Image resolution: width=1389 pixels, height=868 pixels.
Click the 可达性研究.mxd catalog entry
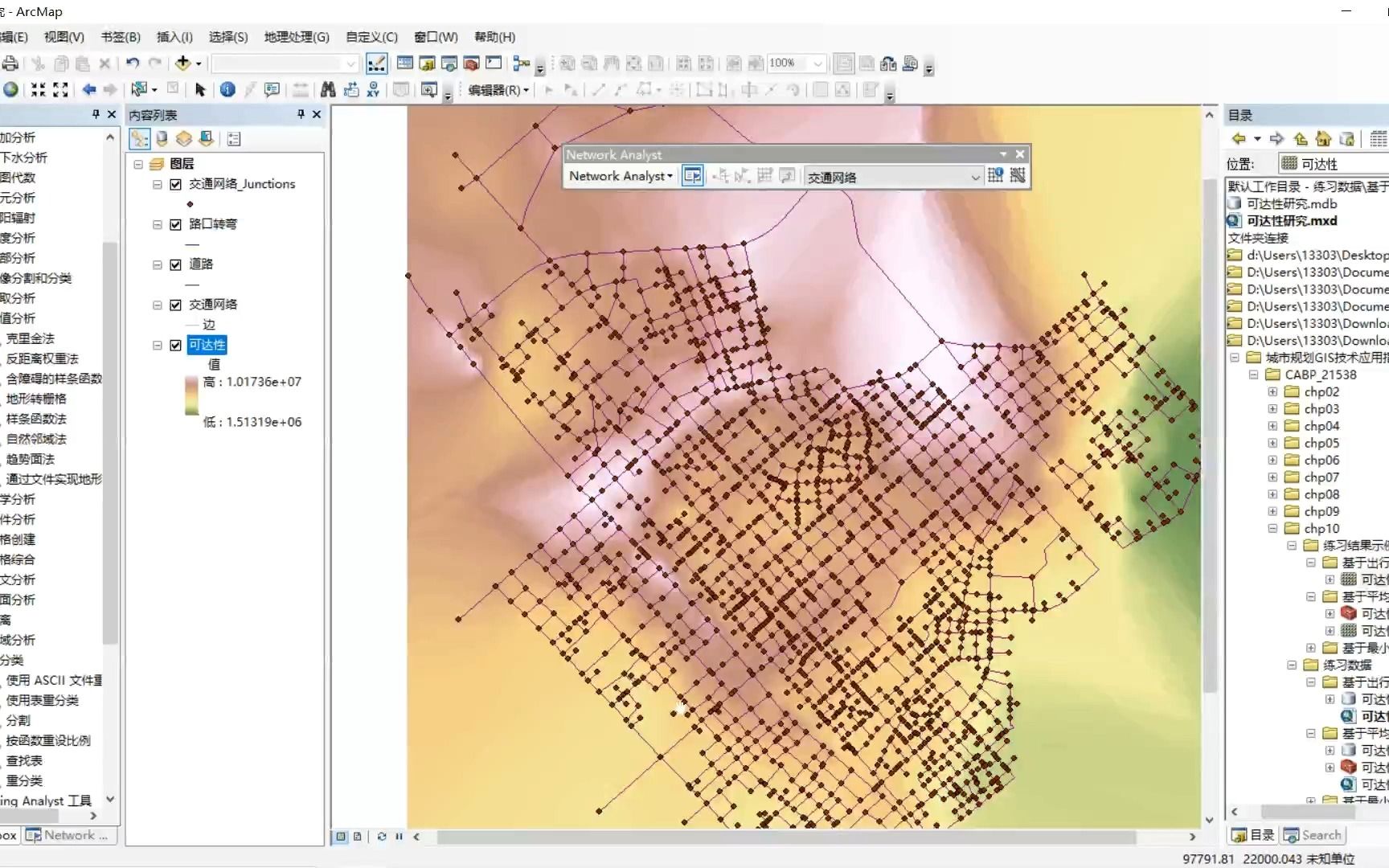click(1290, 221)
